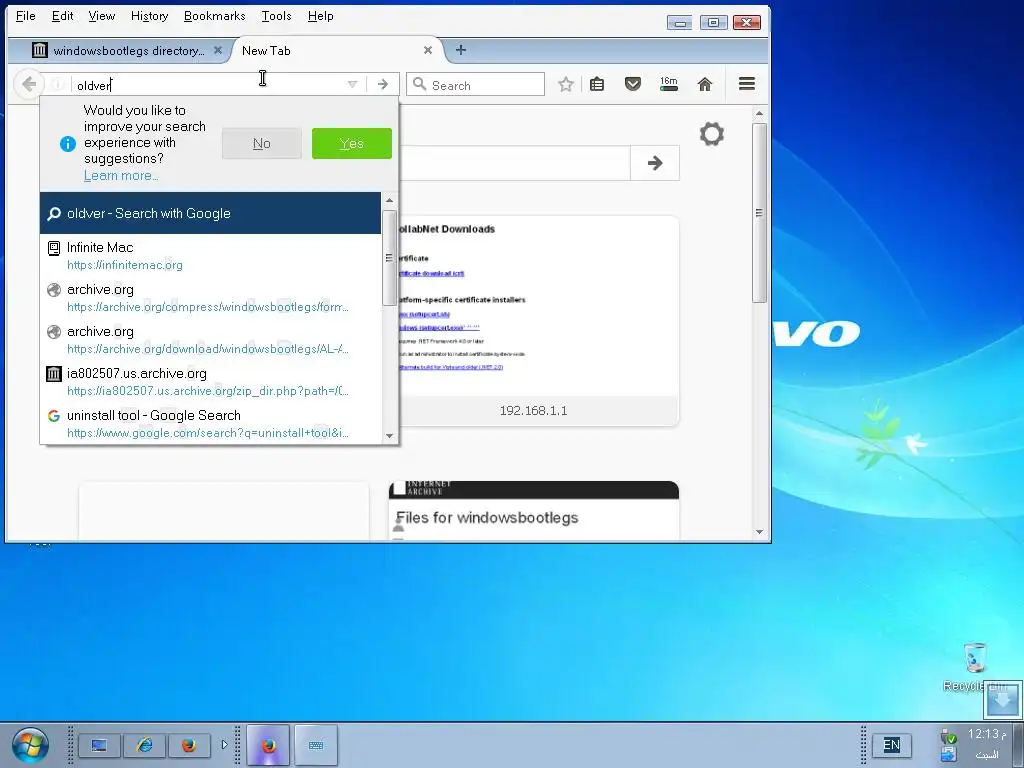The height and width of the screenshot is (768, 1024).
Task: Click the suggestion dropdown scrollbar thumb
Action: [x=390, y=257]
